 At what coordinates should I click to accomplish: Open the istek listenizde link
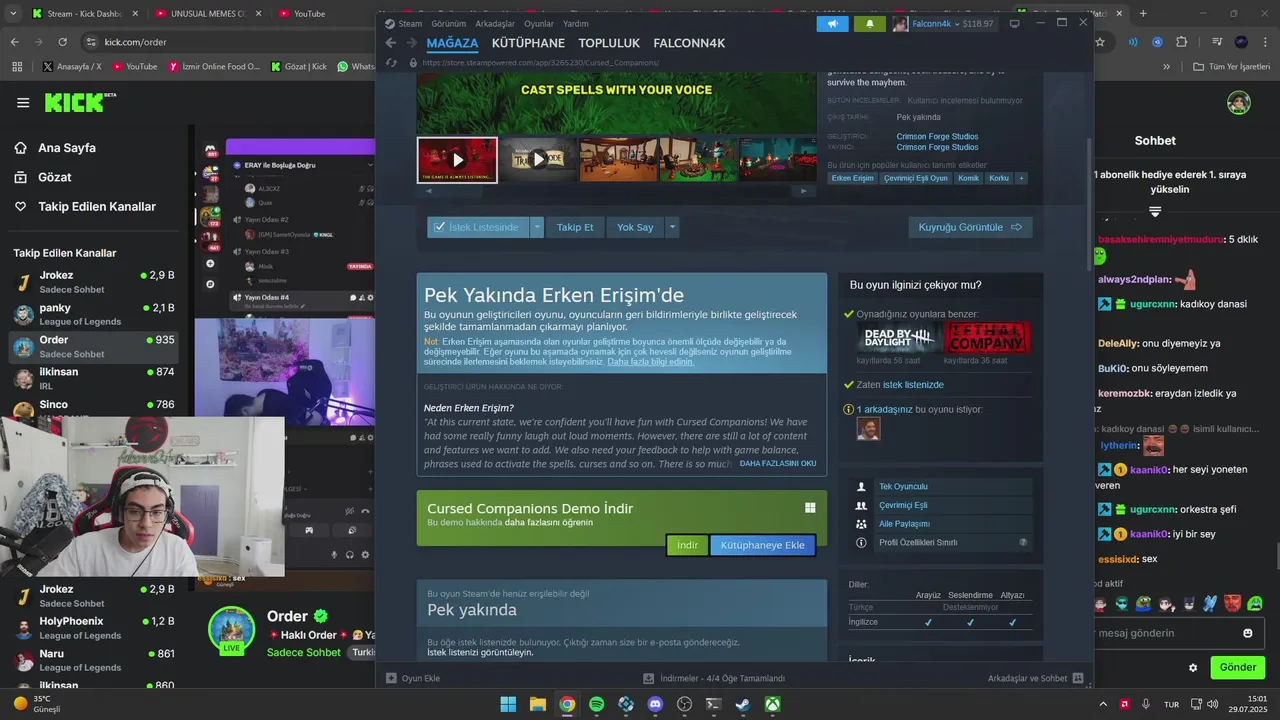(913, 385)
